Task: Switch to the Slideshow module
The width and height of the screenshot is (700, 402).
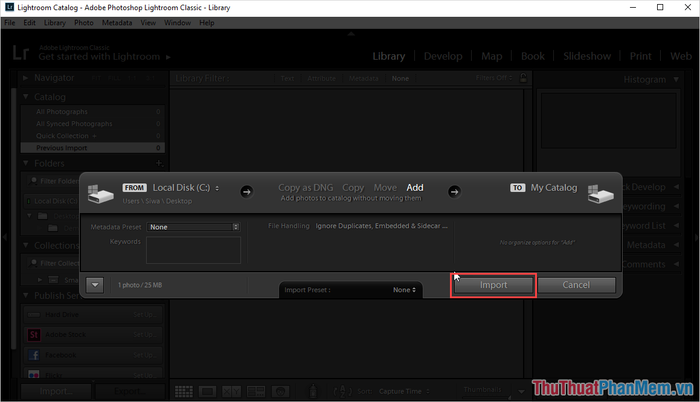Action: pyautogui.click(x=587, y=56)
